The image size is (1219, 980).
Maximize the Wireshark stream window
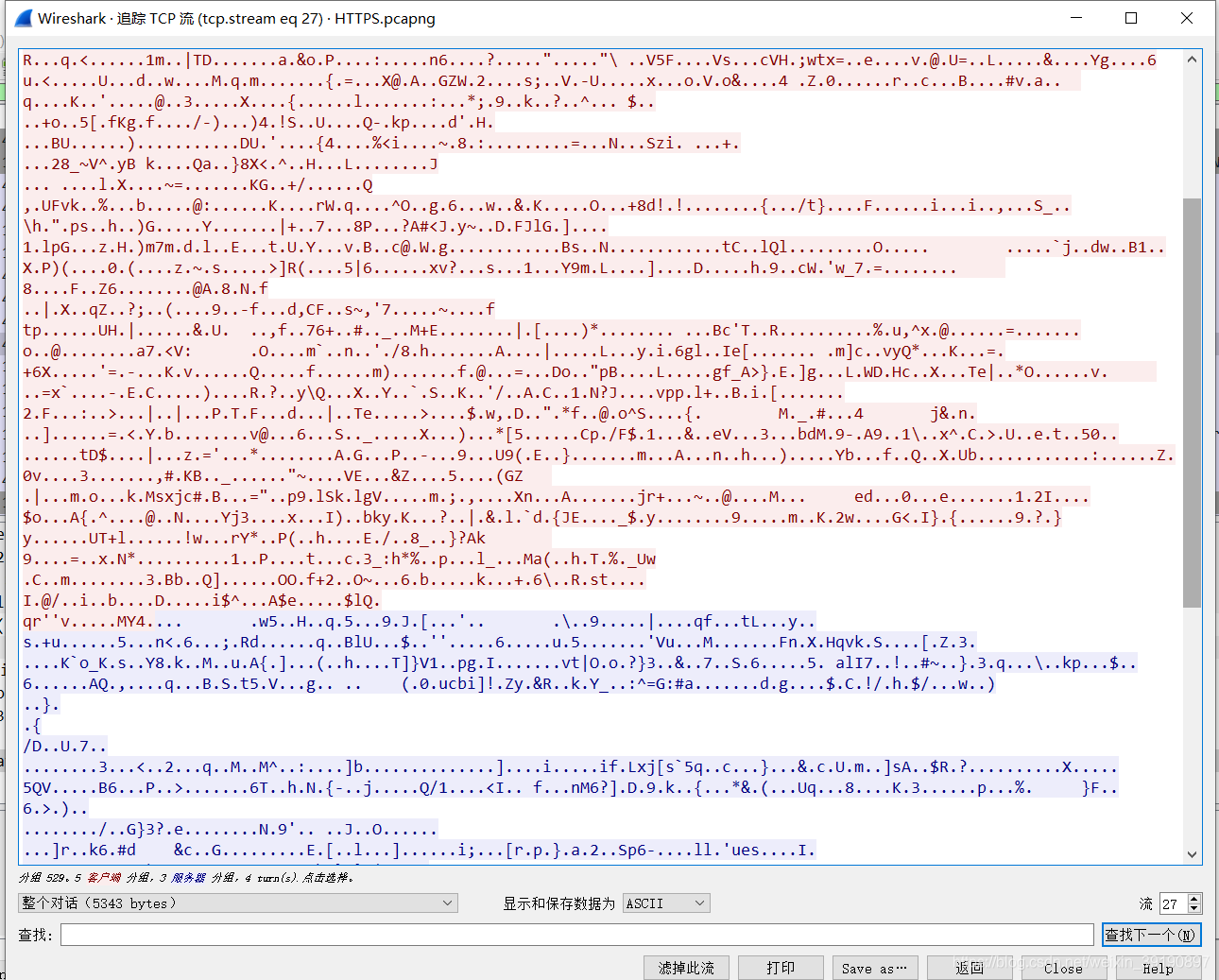[x=1131, y=18]
